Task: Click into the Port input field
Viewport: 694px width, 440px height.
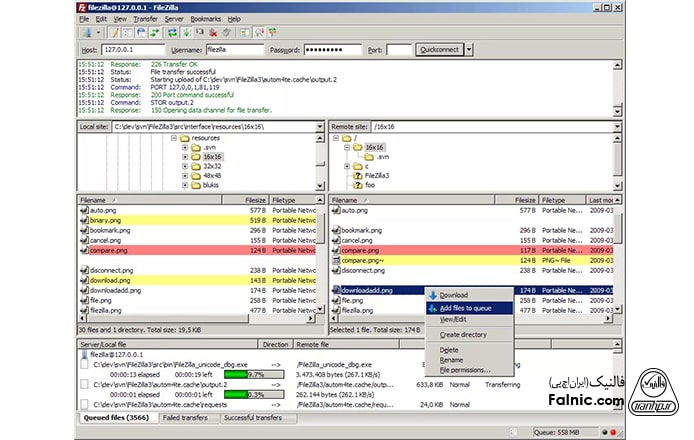Action: [x=399, y=49]
